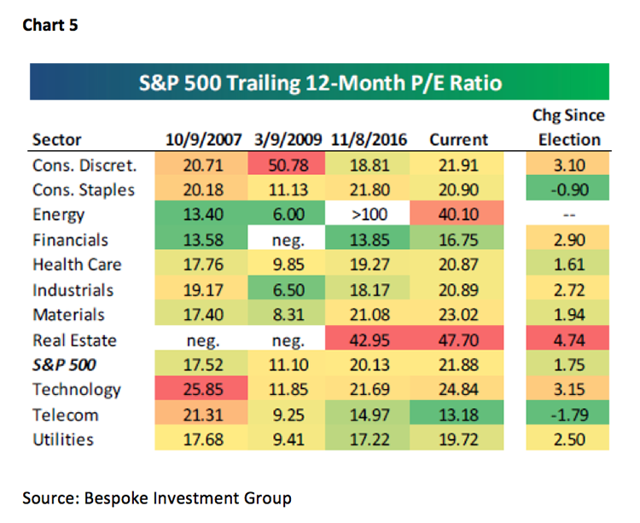640x523 pixels.
Task: Click the 3/9/2009 column header
Action: tap(288, 140)
